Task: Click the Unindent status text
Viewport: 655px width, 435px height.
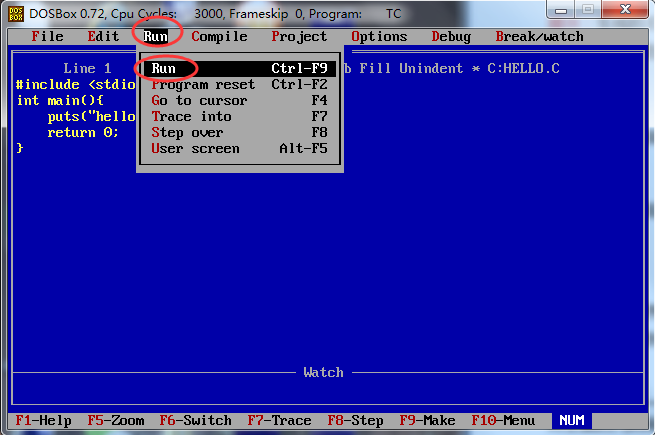Action: (x=431, y=69)
